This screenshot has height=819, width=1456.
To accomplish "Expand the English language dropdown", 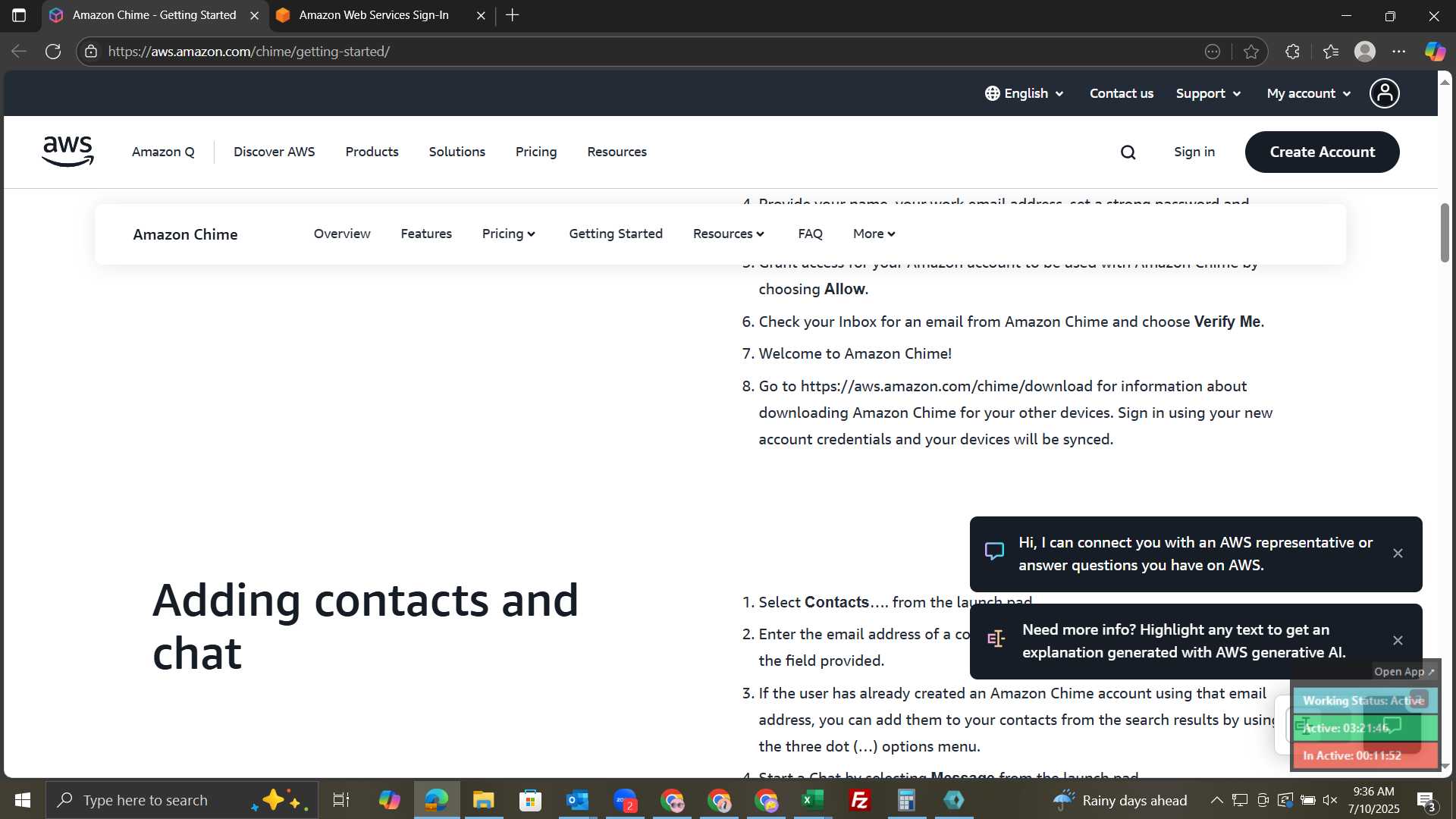I will 1025,93.
